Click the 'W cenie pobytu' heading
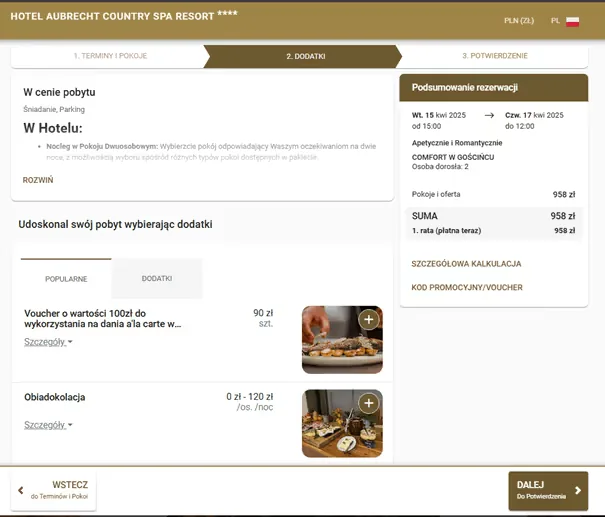 coord(59,92)
